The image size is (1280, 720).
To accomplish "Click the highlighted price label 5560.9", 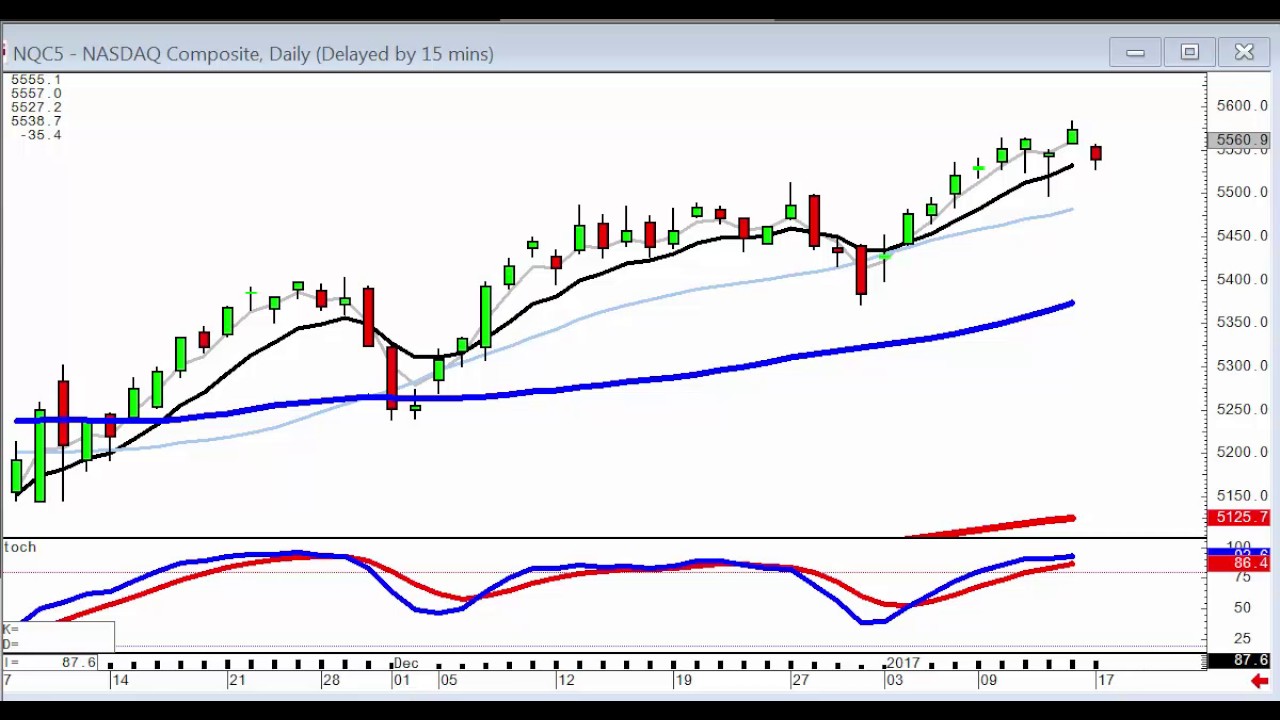I will (1241, 141).
